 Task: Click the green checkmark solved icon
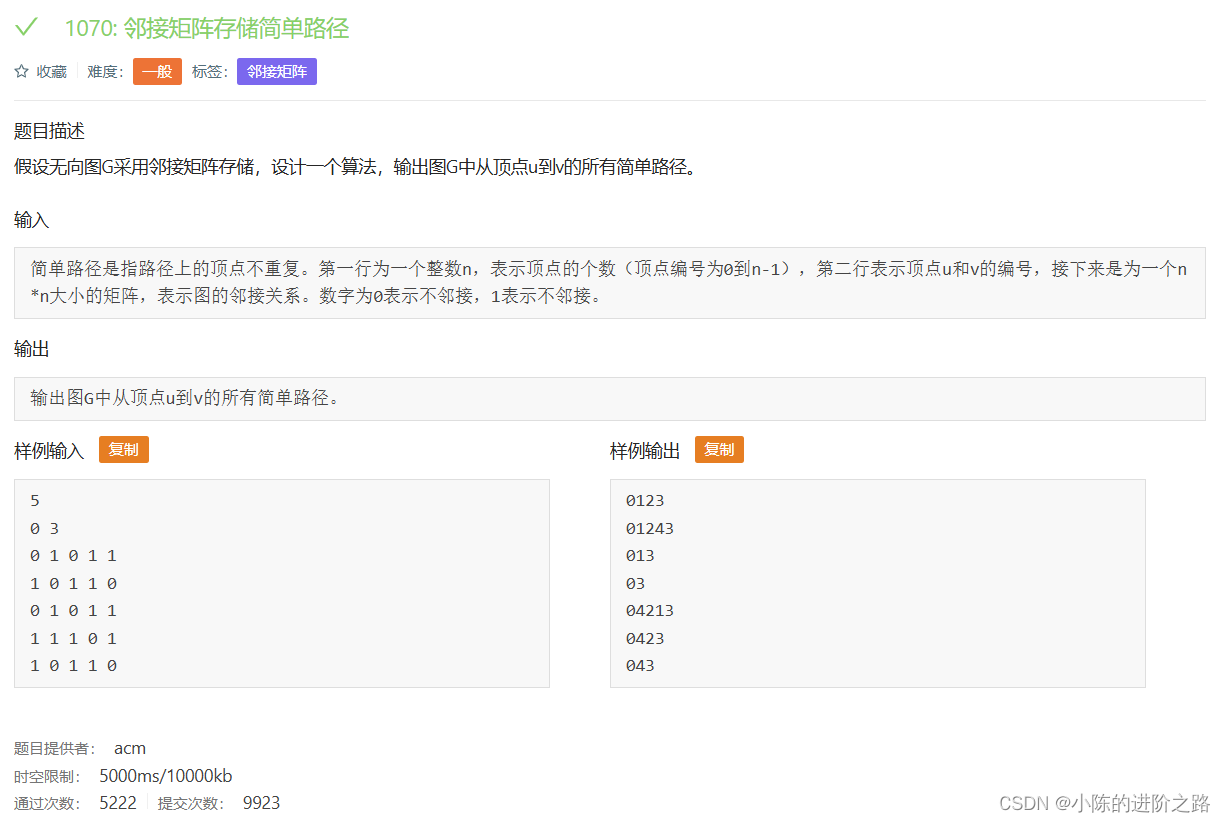[x=26, y=26]
